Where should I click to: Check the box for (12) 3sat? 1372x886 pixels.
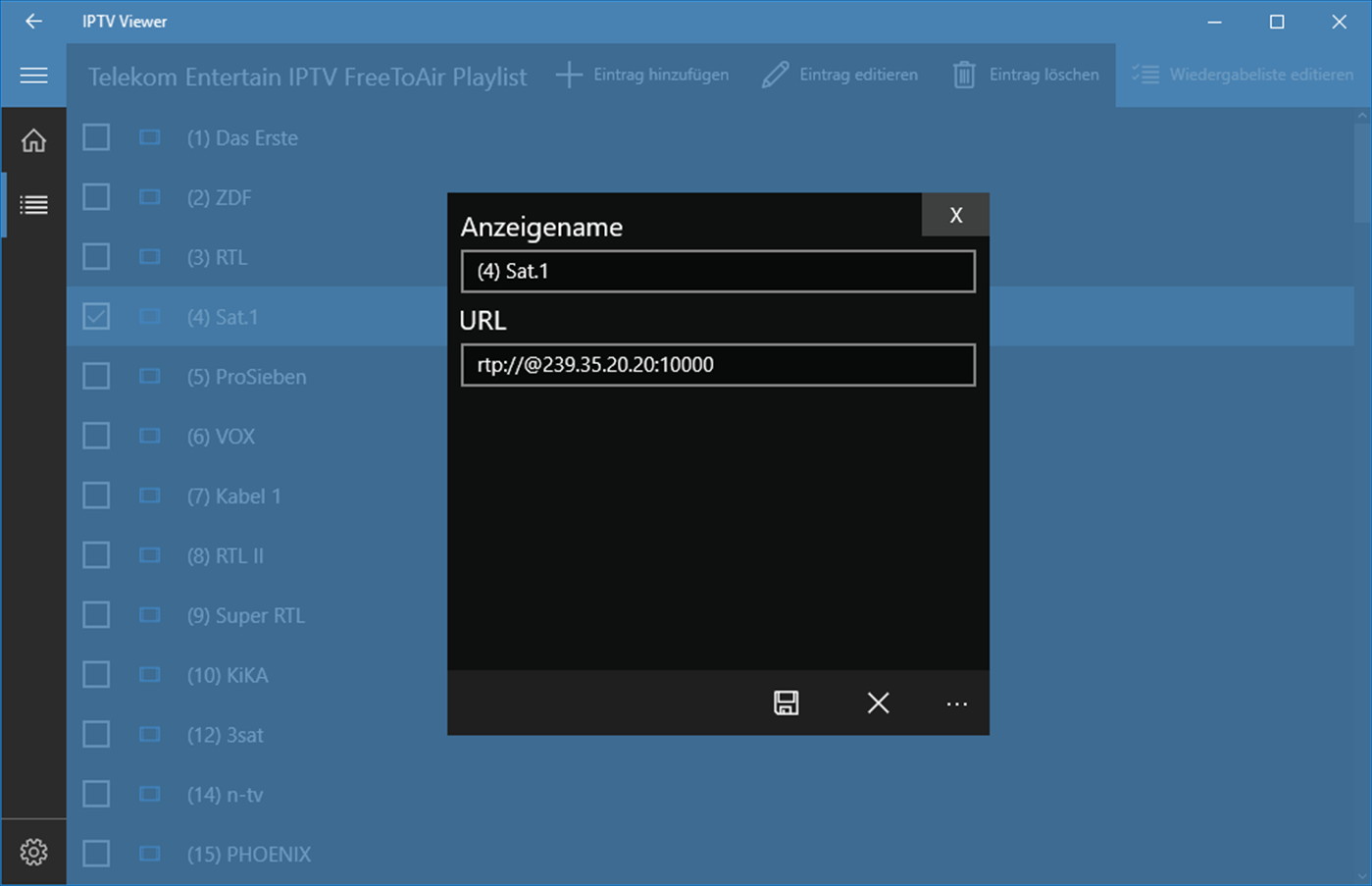[x=96, y=734]
